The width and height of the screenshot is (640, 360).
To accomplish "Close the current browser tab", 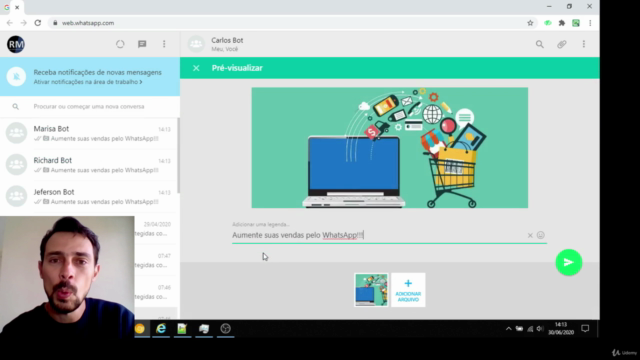I will point(17,7).
